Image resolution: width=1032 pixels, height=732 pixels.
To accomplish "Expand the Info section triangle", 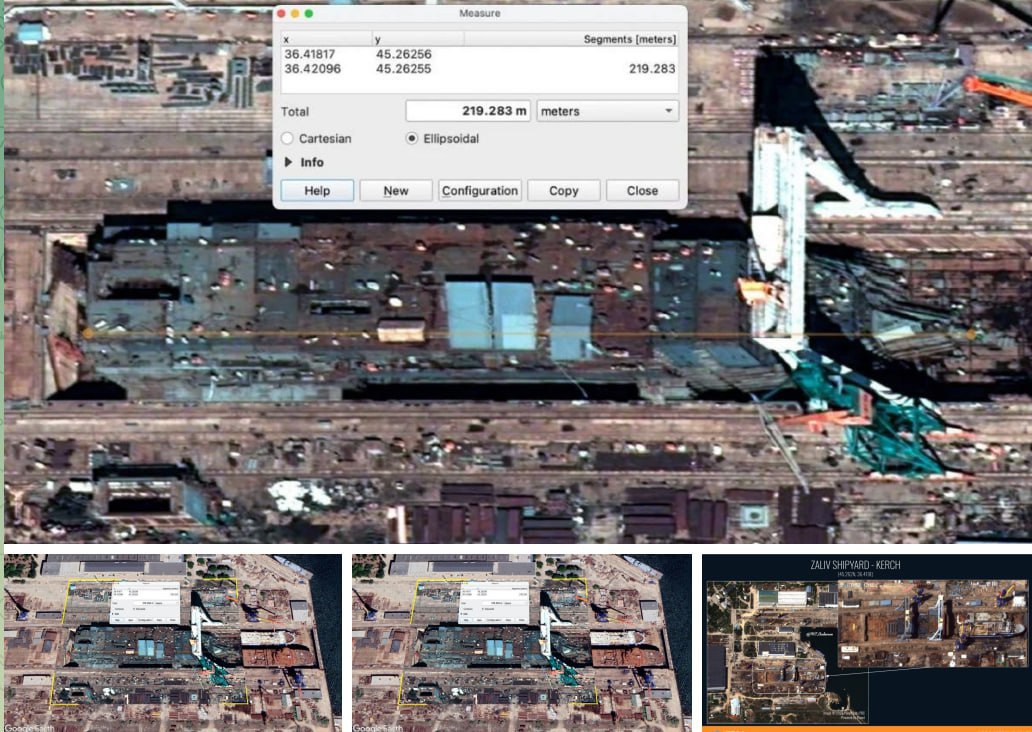I will (289, 162).
